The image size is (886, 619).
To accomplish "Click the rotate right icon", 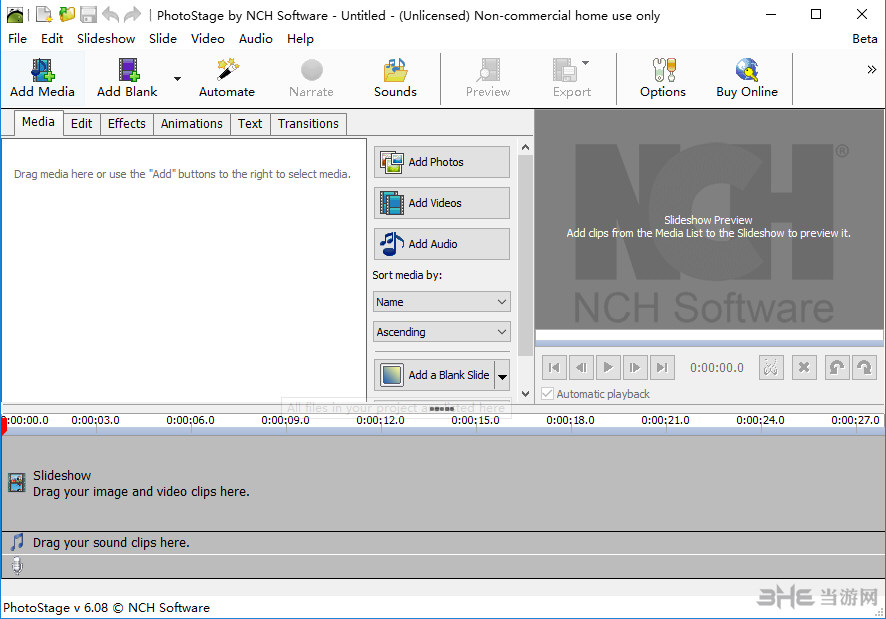I will [x=864, y=368].
